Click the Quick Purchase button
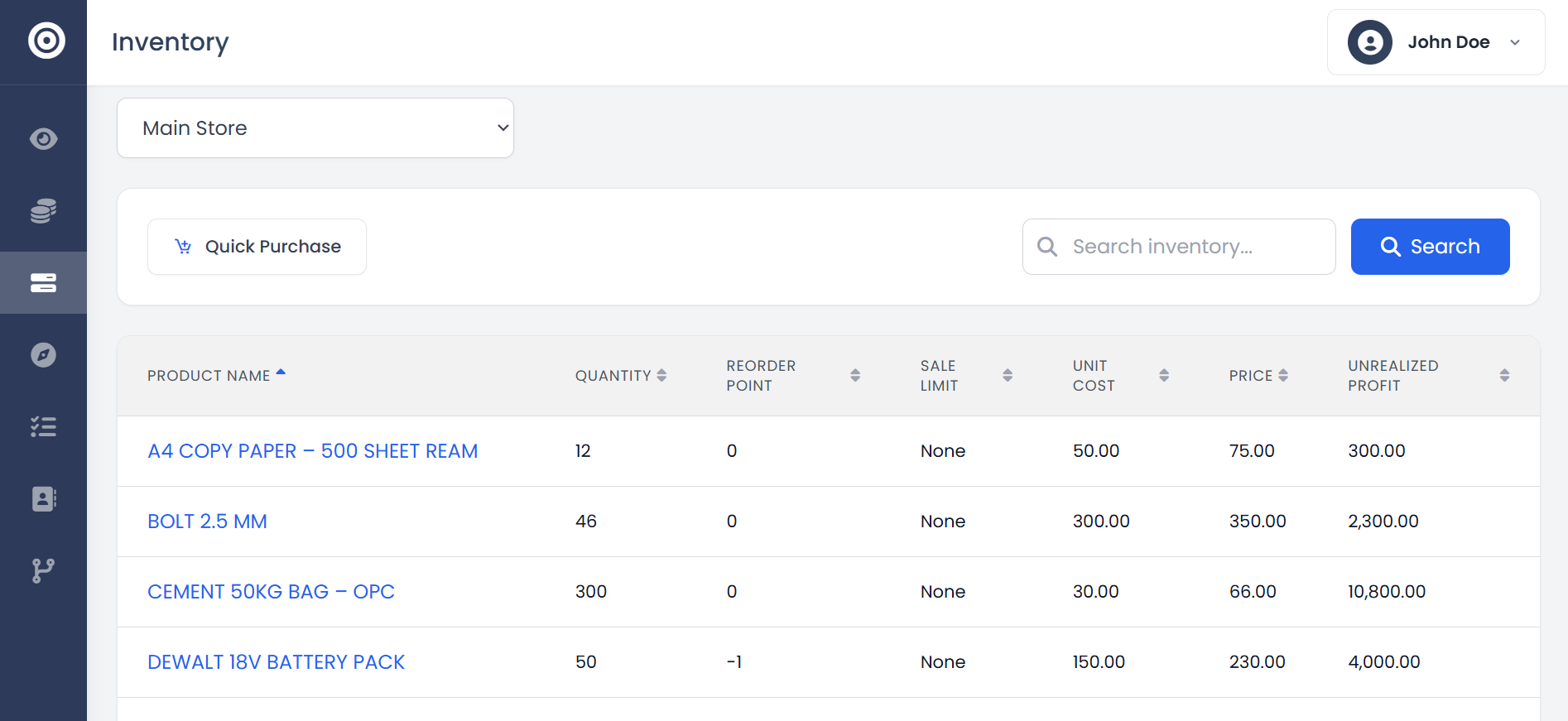 pyautogui.click(x=257, y=247)
